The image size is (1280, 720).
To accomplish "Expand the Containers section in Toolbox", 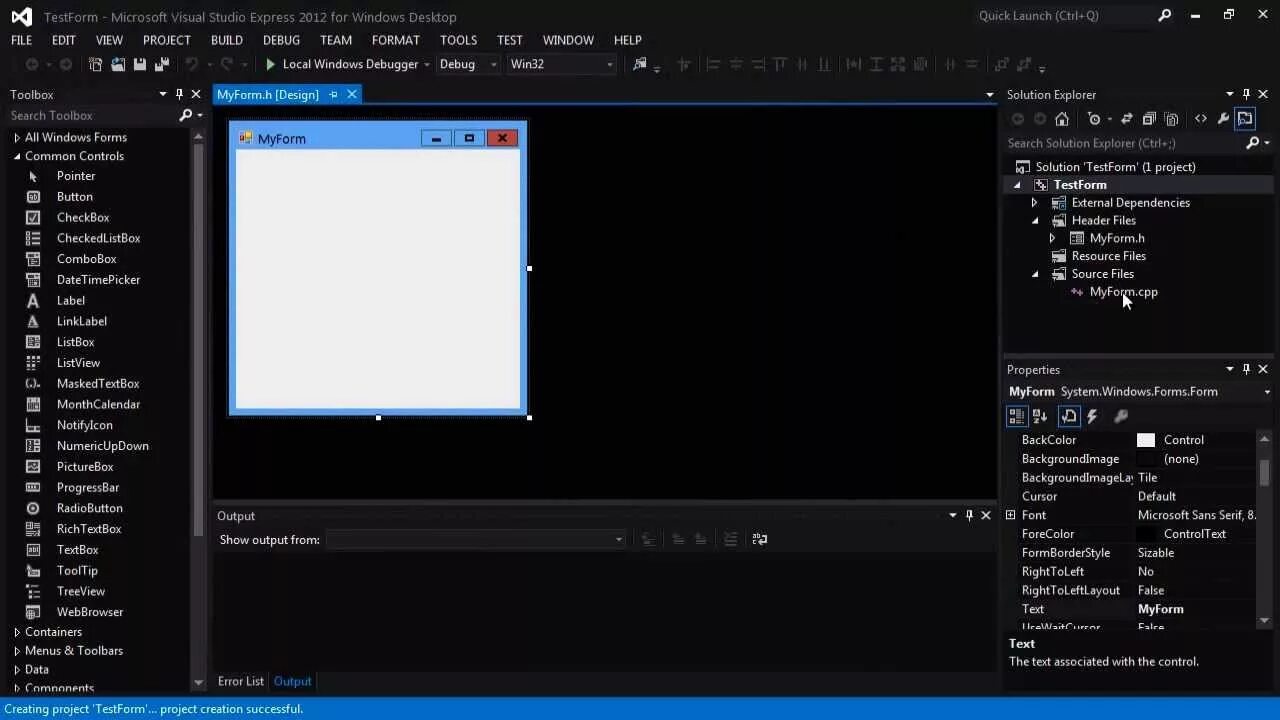I will 17,632.
